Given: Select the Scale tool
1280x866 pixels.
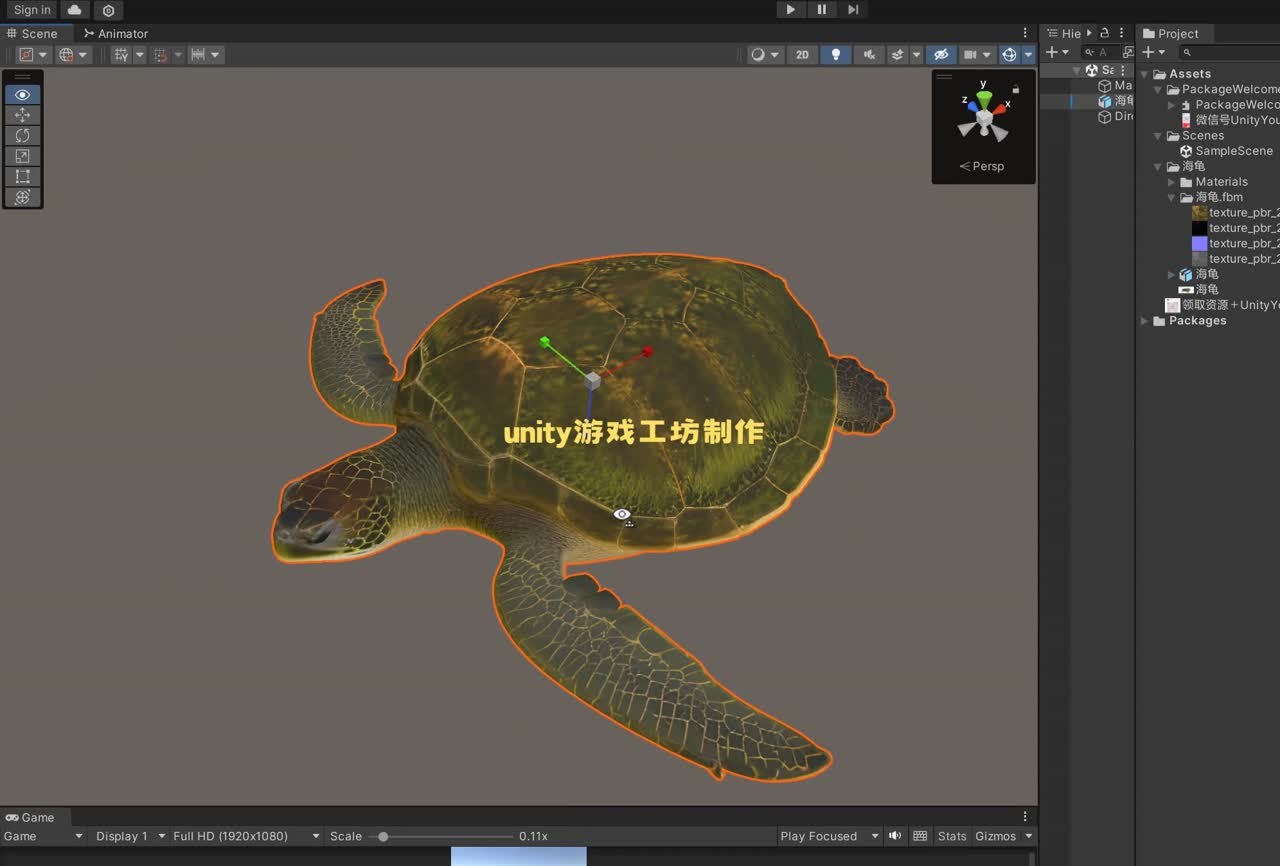Looking at the screenshot, I should click(22, 156).
